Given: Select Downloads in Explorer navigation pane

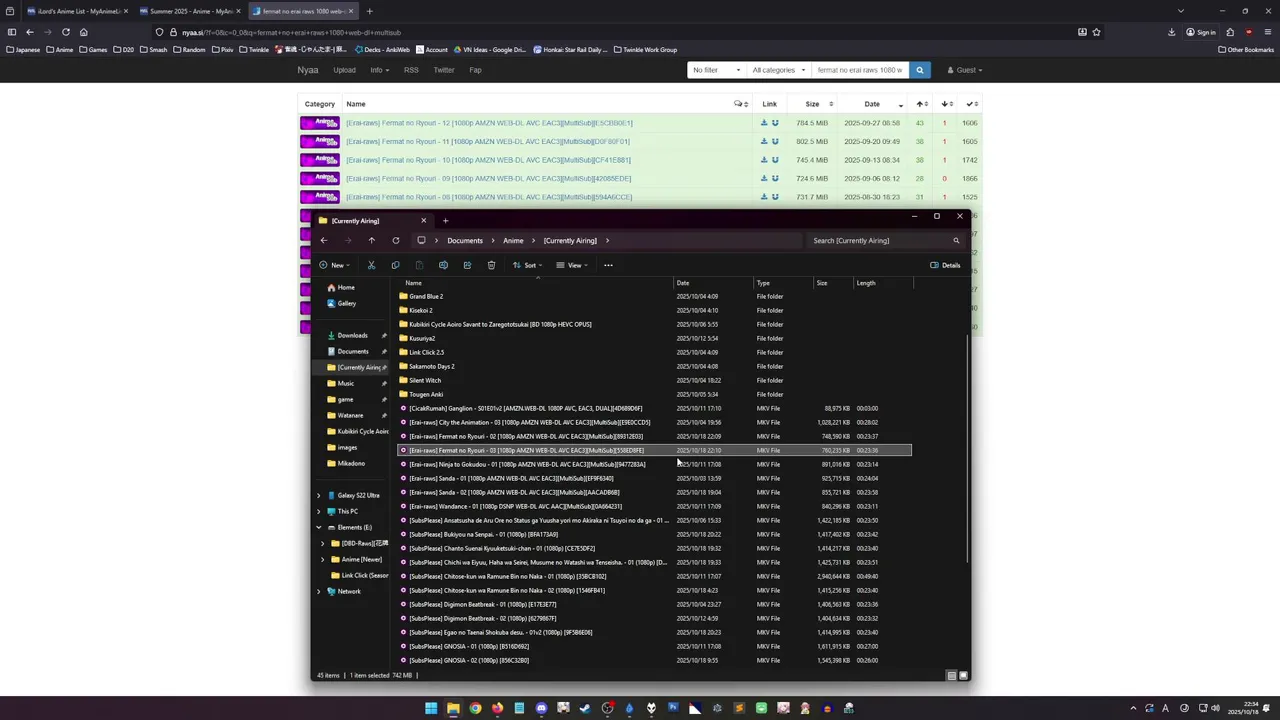Looking at the screenshot, I should (352, 335).
